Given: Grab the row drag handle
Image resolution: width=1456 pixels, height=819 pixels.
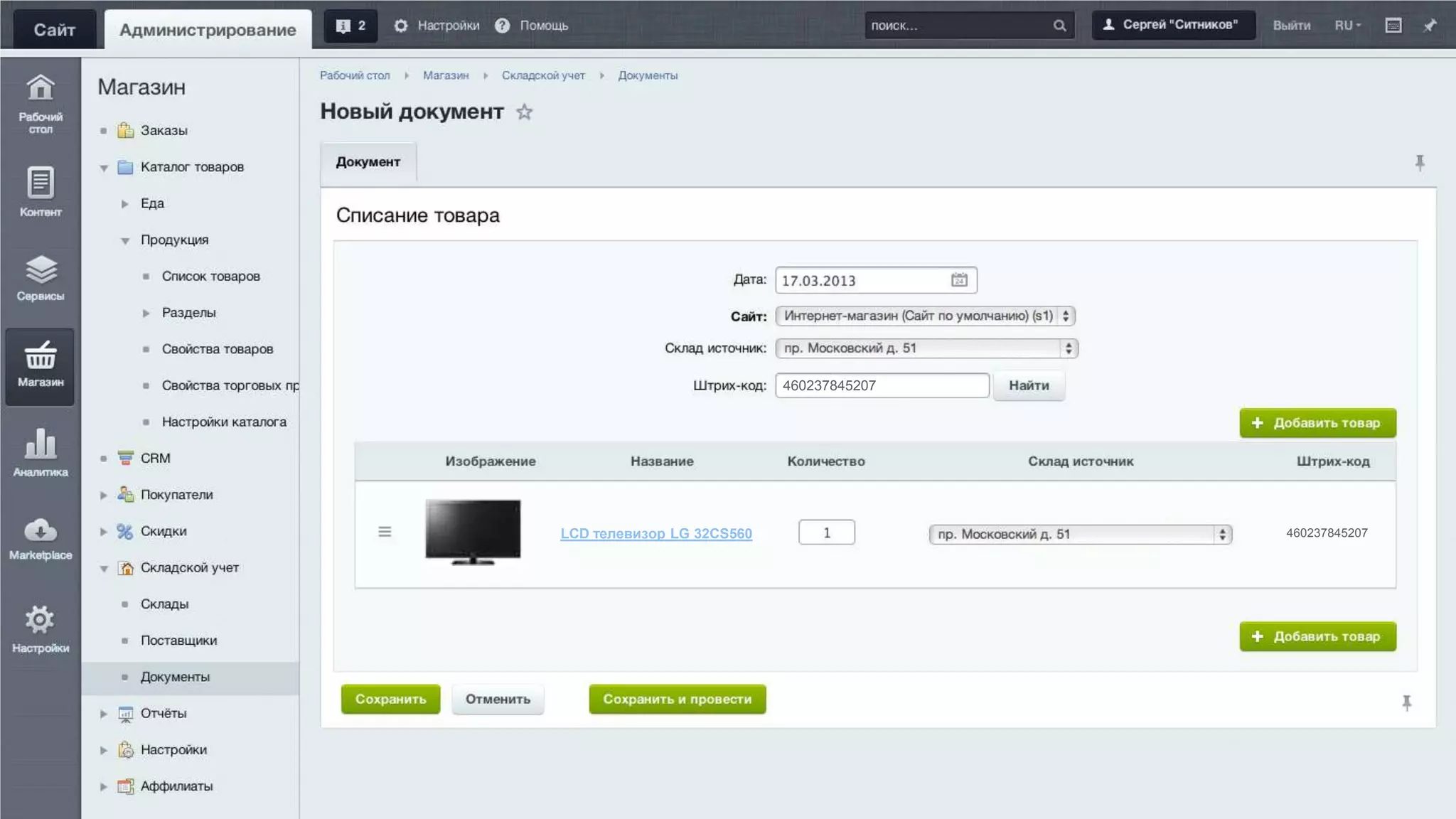Looking at the screenshot, I should point(385,532).
